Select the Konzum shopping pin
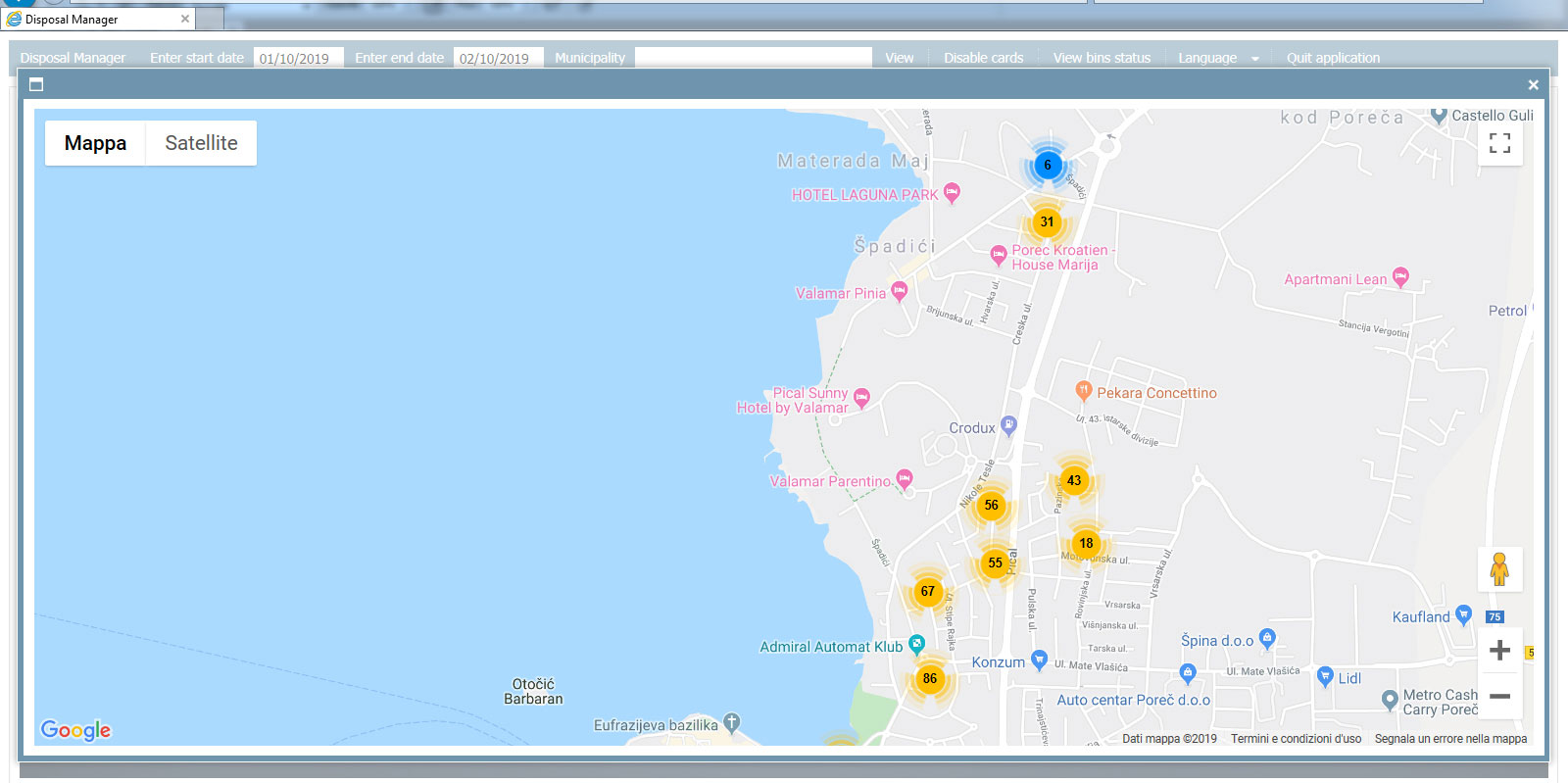This screenshot has height=783, width=1568. 1039,660
